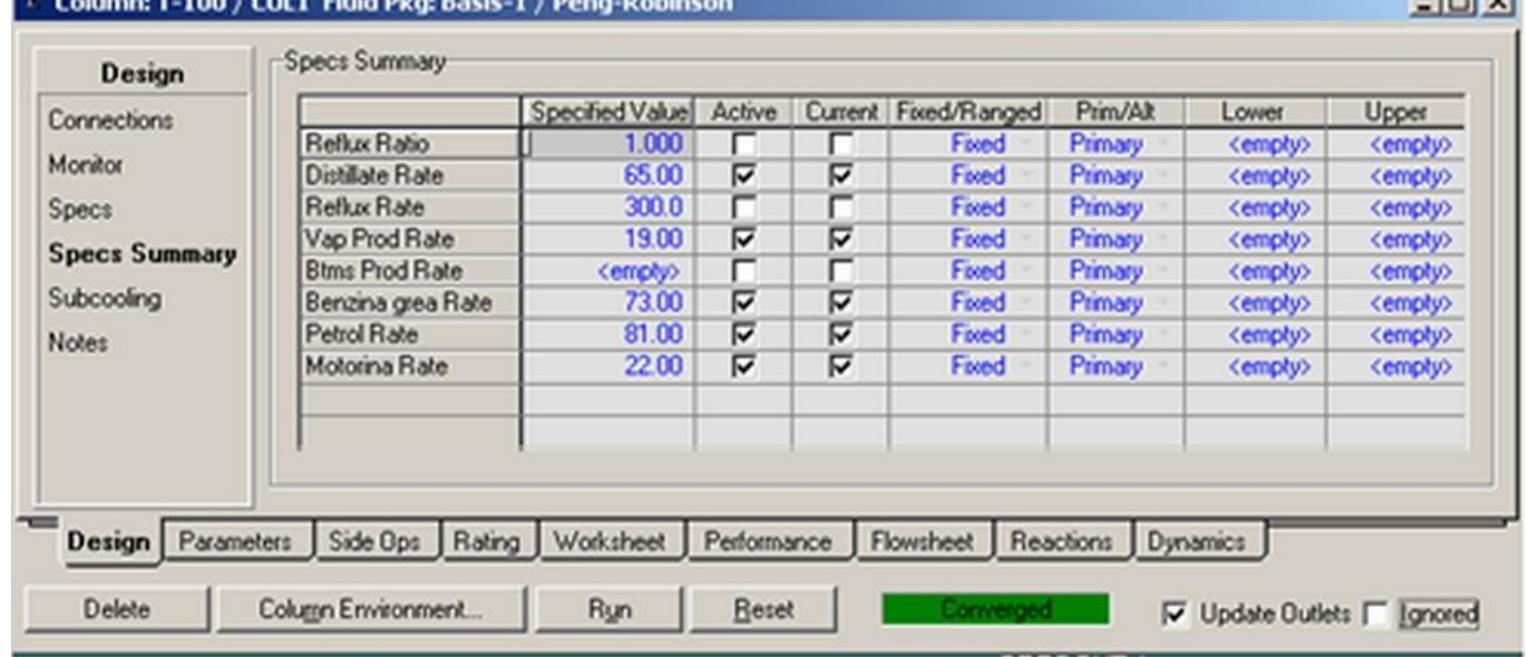The image size is (1526, 657).
Task: Go to the Performance tab
Action: pos(768,542)
